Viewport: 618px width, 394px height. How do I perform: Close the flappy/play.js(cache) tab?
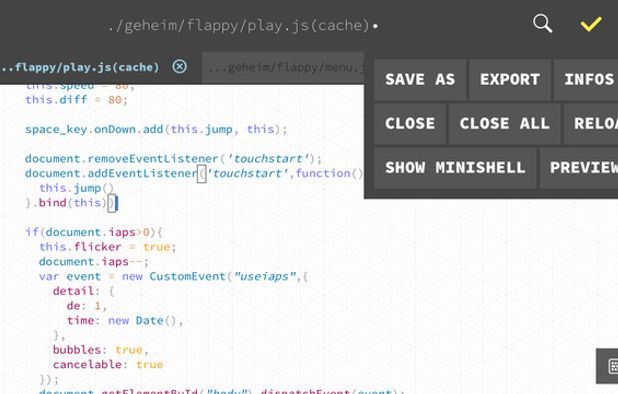coord(179,66)
